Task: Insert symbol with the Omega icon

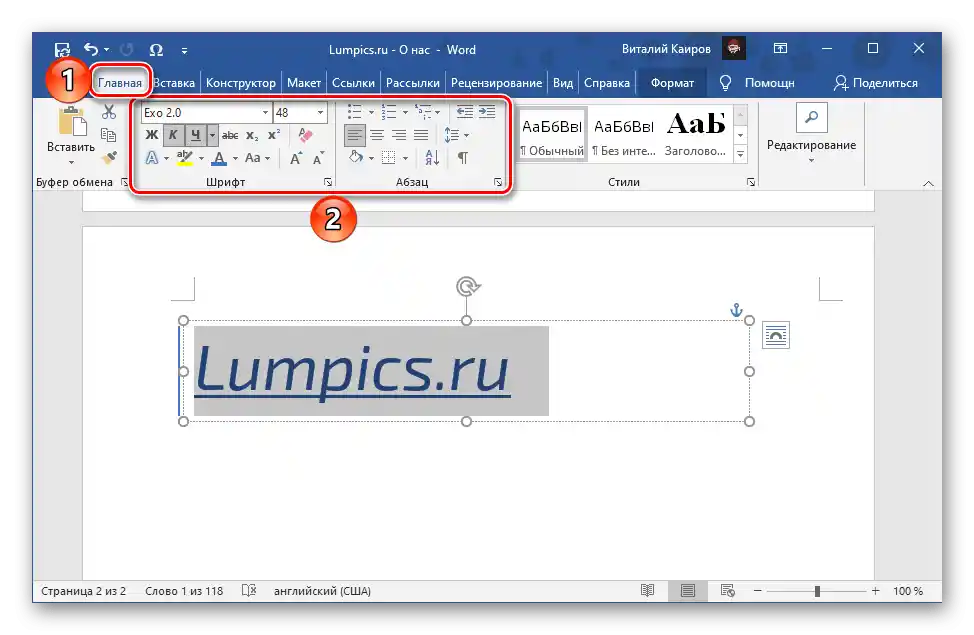Action: [x=156, y=50]
